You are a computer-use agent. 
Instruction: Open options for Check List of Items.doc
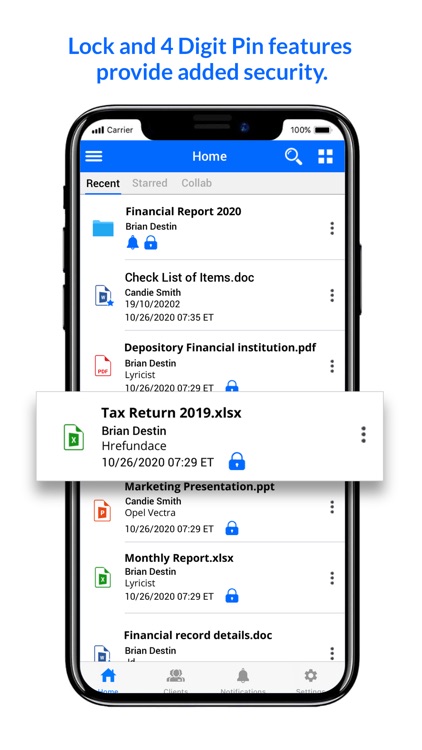tap(332, 296)
